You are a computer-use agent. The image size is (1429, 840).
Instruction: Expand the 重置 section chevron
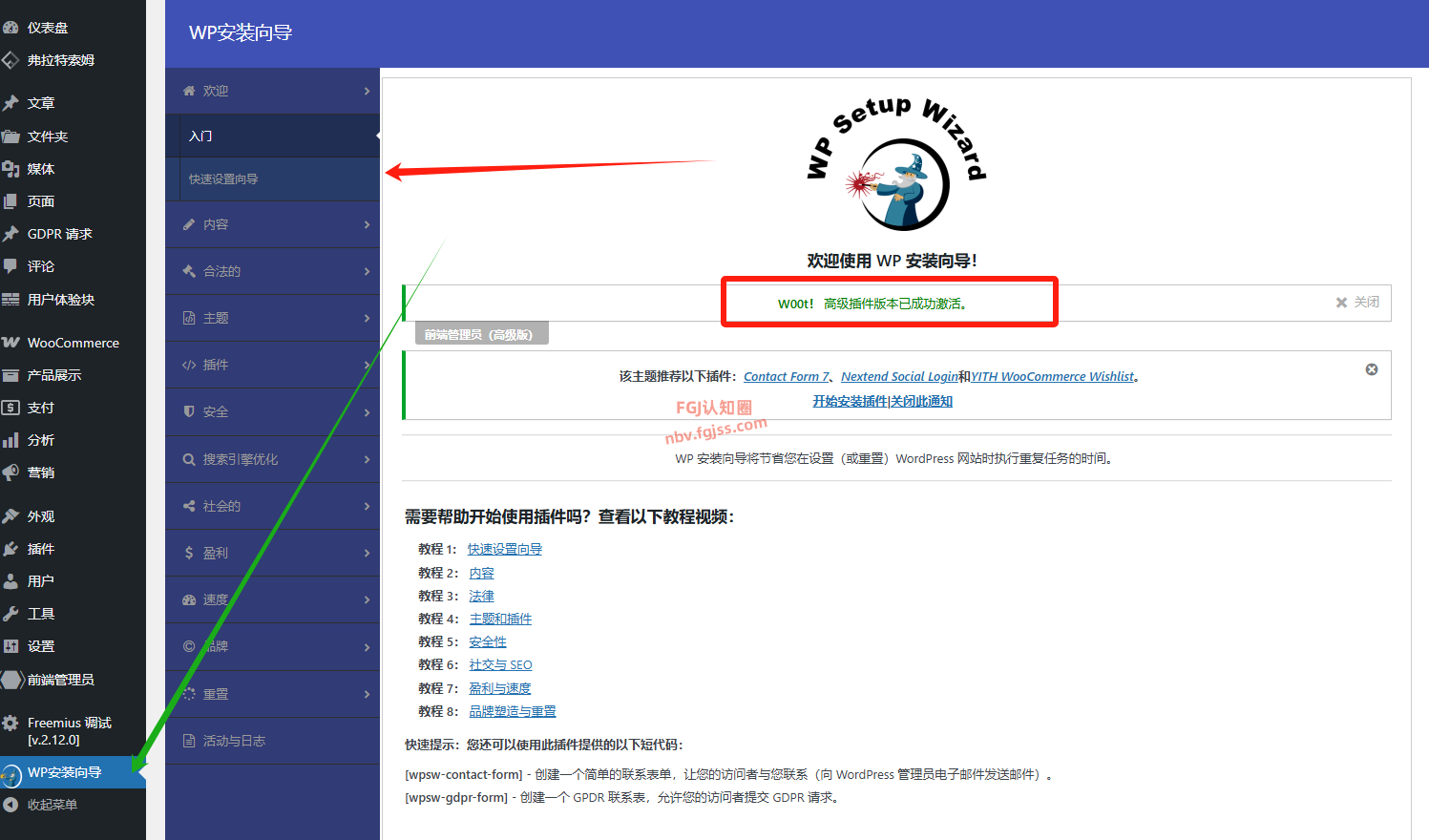[x=367, y=694]
